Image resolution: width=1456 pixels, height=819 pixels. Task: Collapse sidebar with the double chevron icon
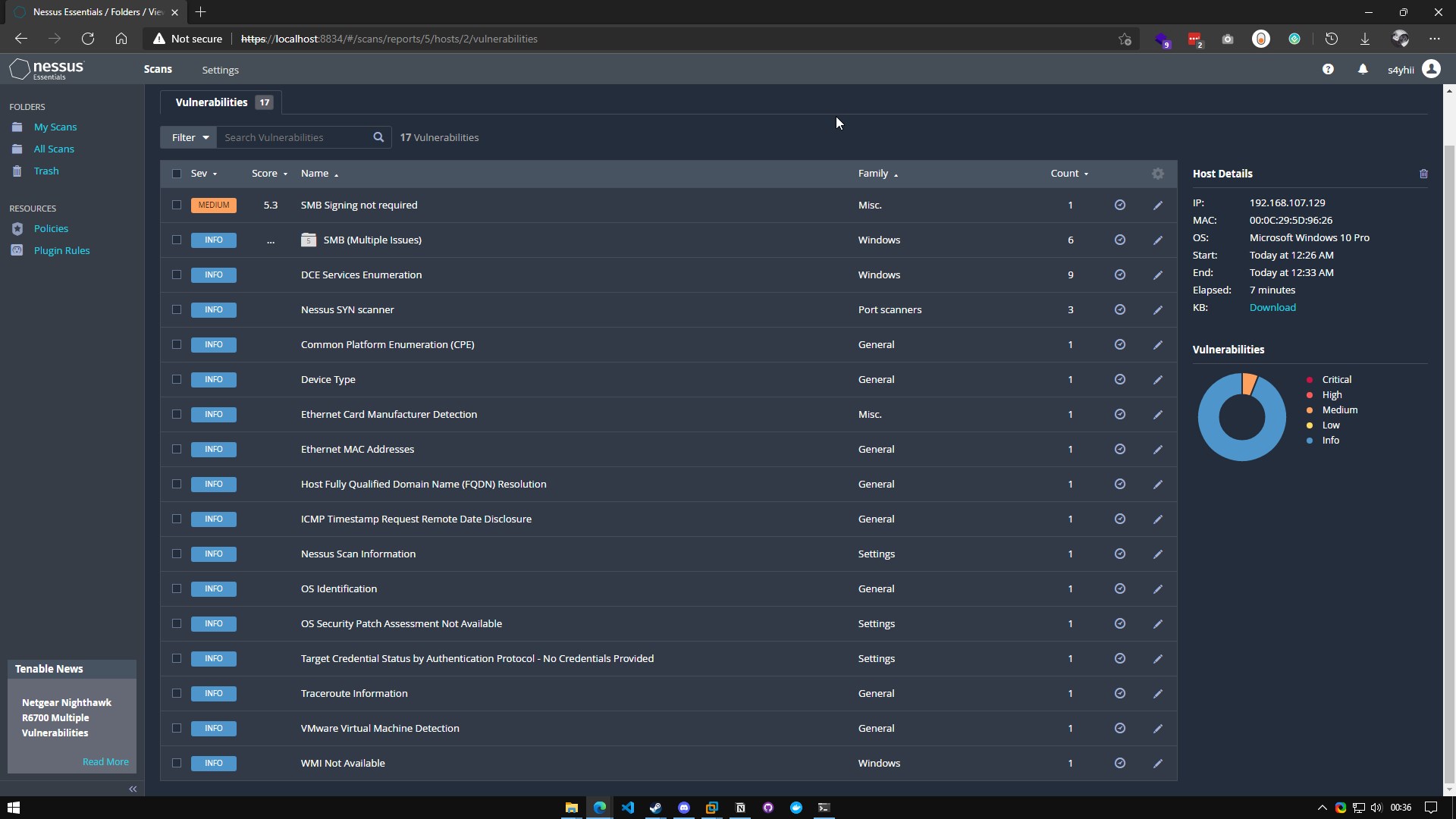133,789
